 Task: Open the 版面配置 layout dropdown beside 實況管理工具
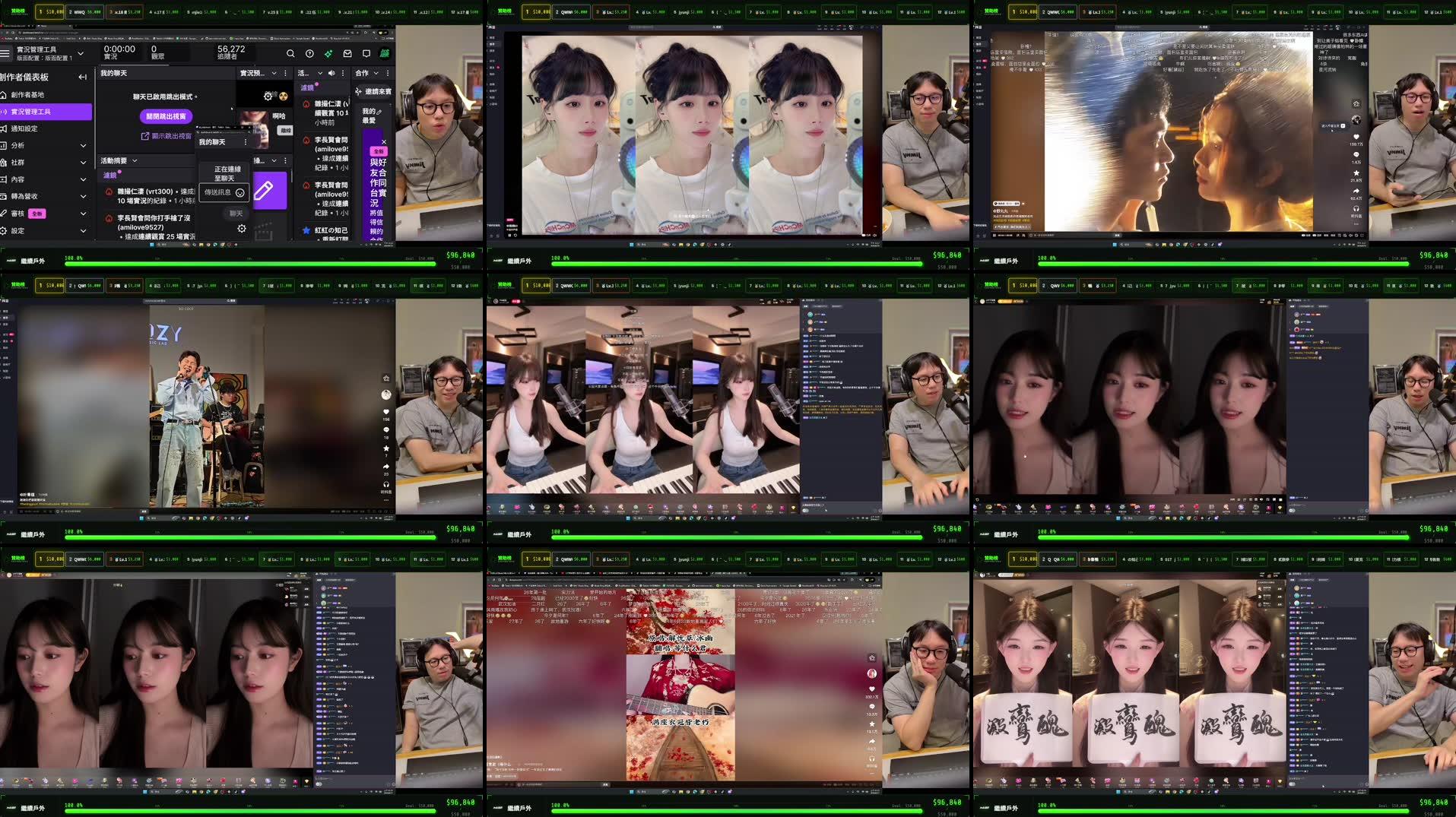point(81,54)
